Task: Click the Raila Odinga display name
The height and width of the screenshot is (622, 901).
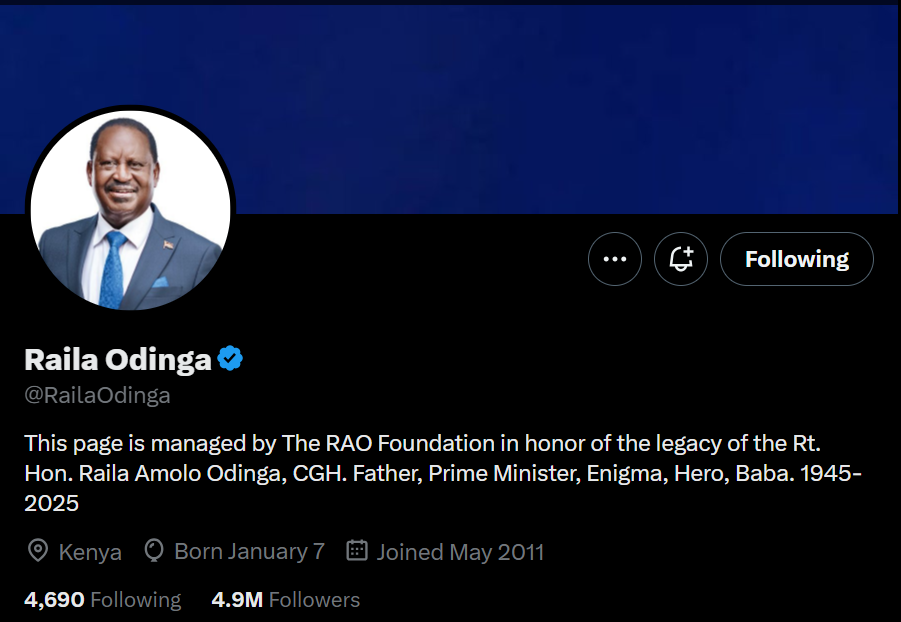Action: (x=118, y=360)
